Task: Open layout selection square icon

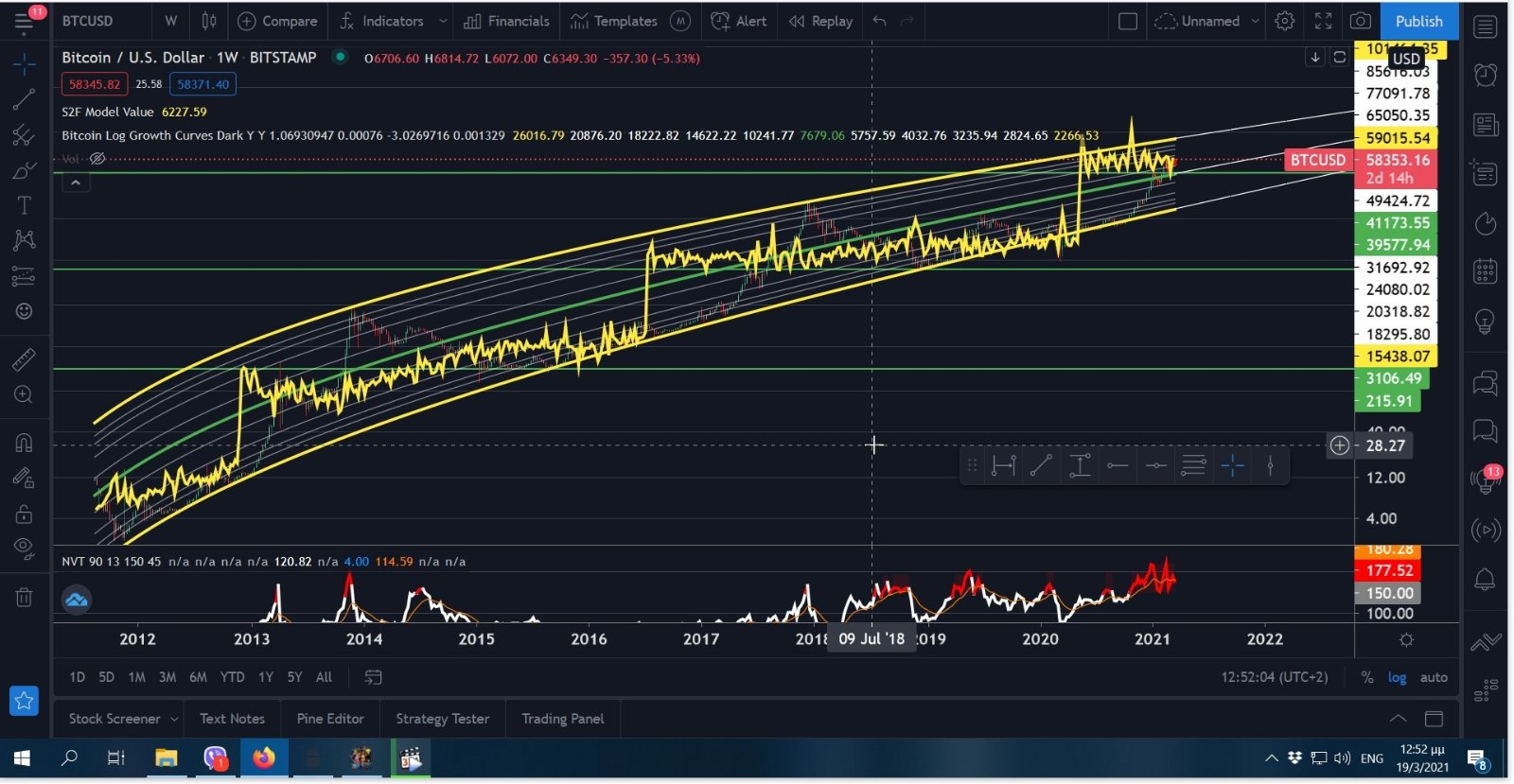Action: coord(1128,21)
